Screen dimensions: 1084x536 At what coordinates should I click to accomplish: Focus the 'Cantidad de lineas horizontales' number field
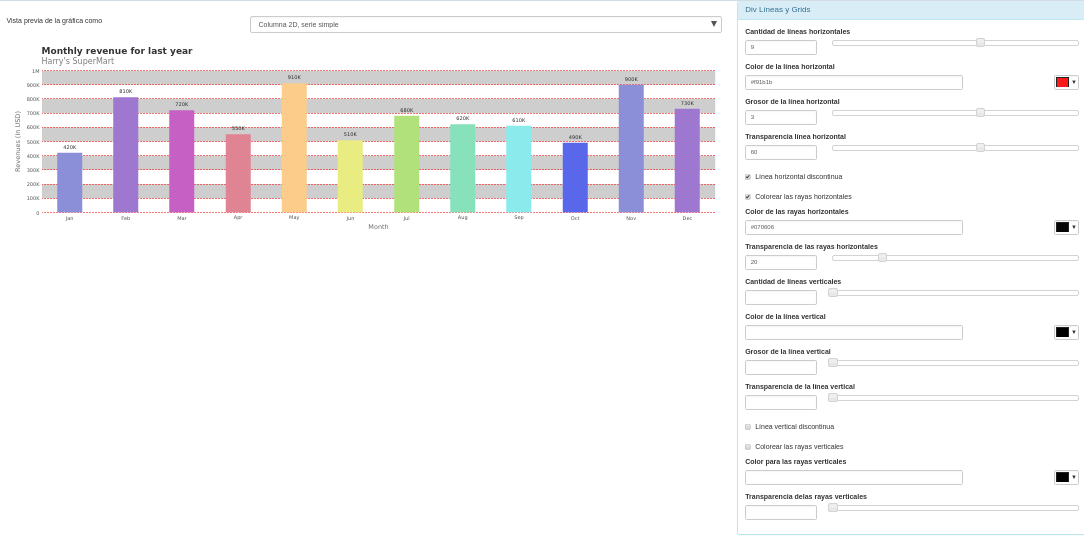[x=780, y=47]
